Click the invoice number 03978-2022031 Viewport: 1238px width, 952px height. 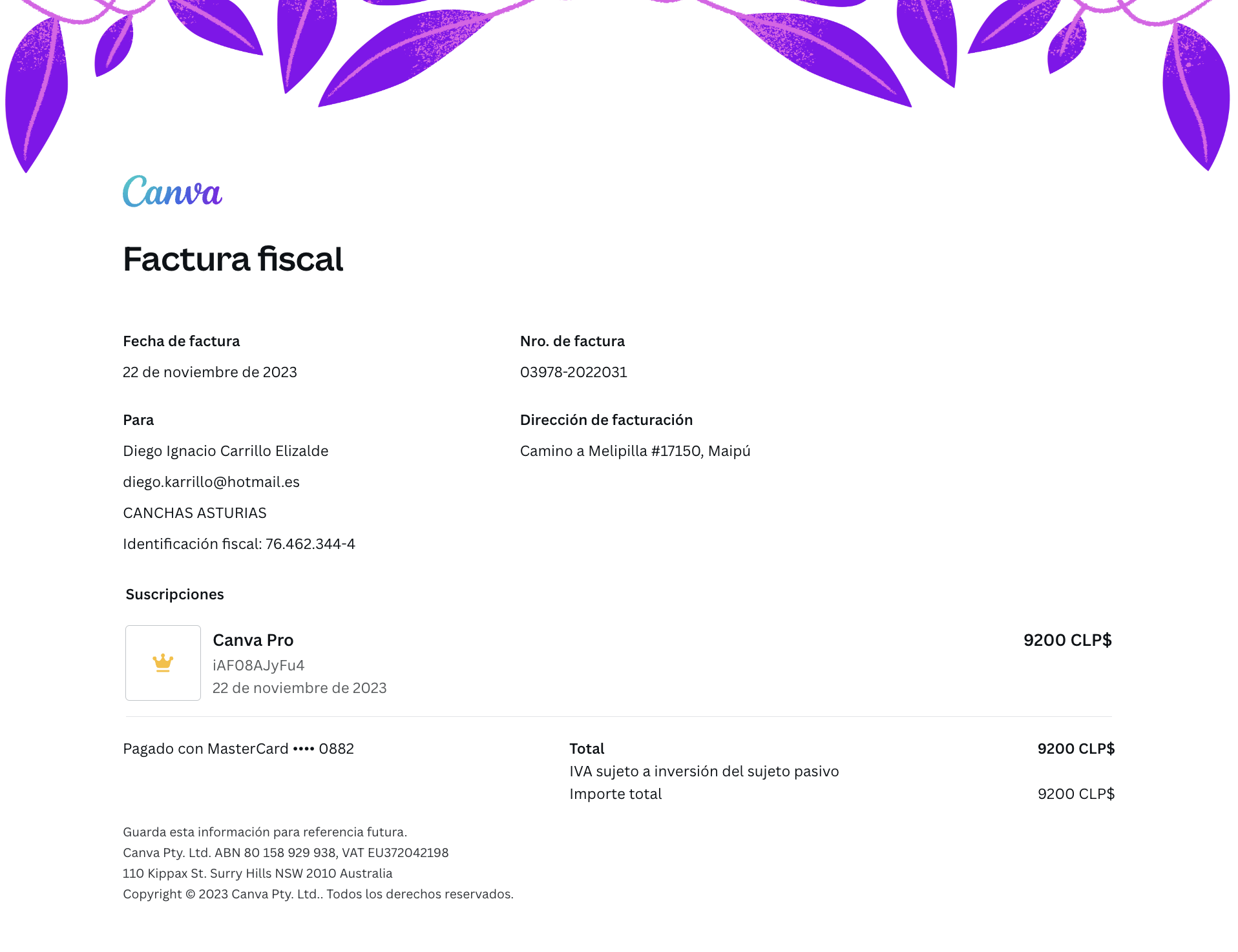pos(573,372)
